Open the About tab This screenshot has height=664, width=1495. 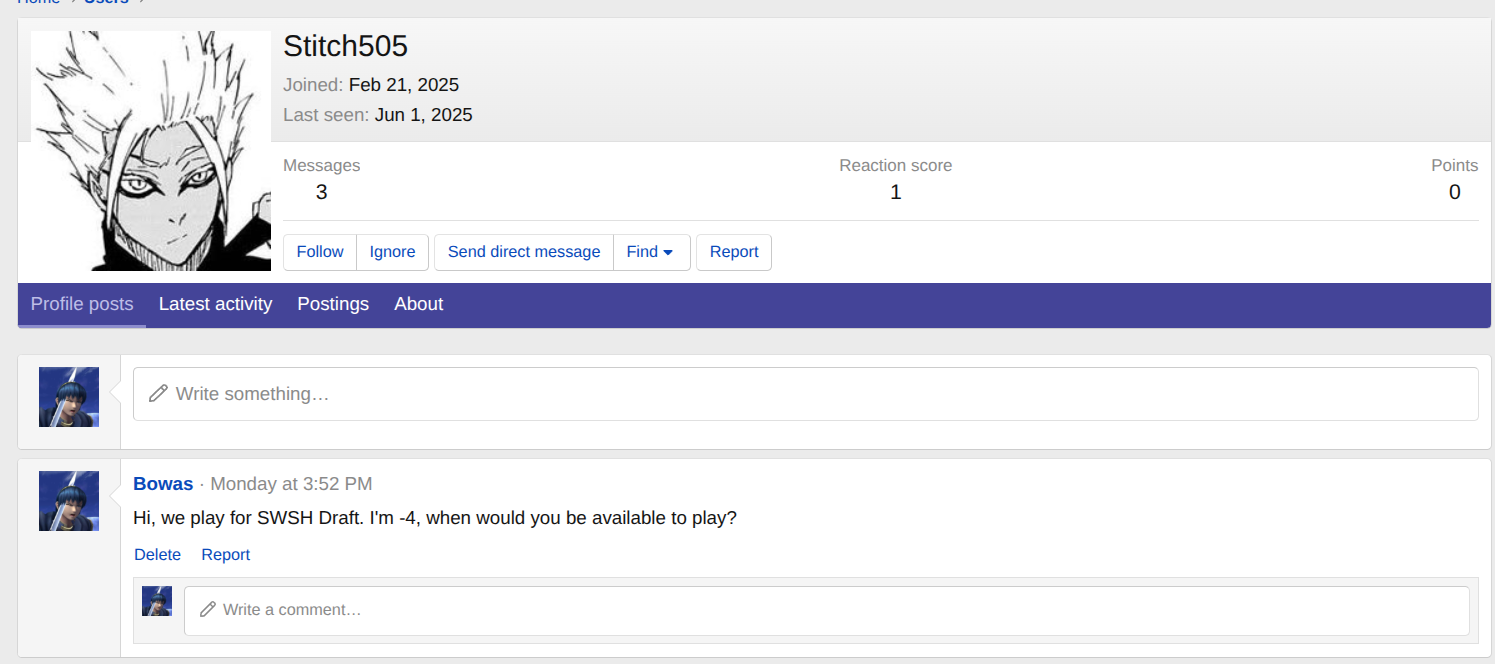(418, 304)
